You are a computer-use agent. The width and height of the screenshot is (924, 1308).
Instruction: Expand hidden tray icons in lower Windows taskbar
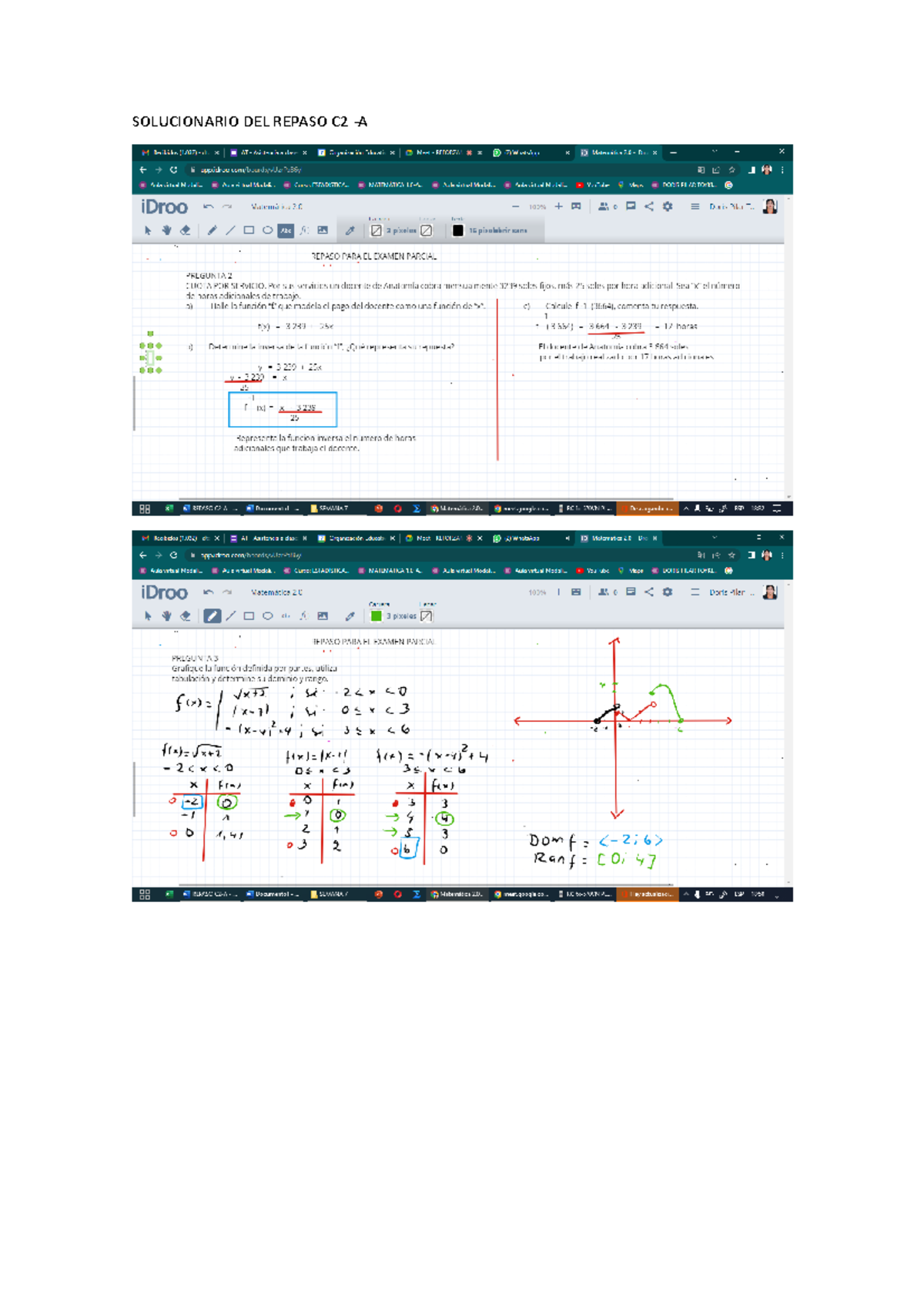point(686,894)
